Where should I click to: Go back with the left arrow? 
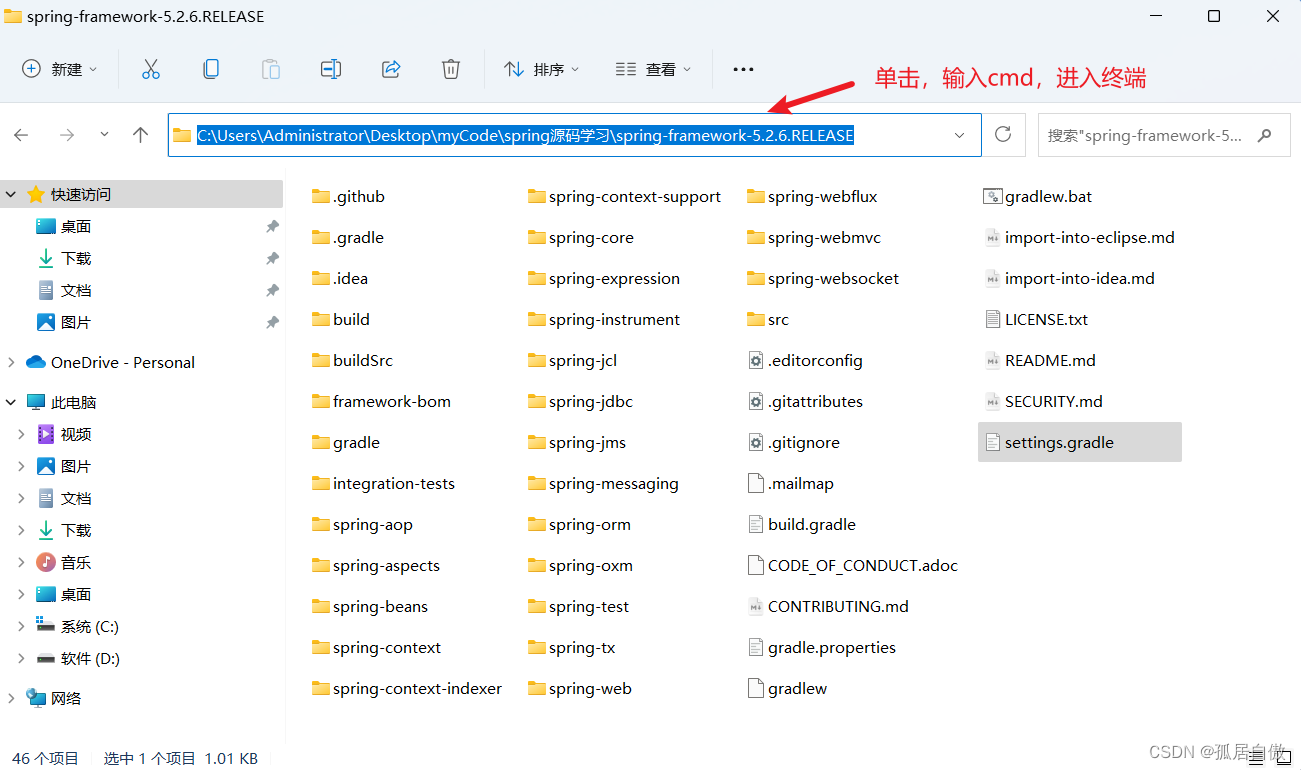[x=21, y=135]
